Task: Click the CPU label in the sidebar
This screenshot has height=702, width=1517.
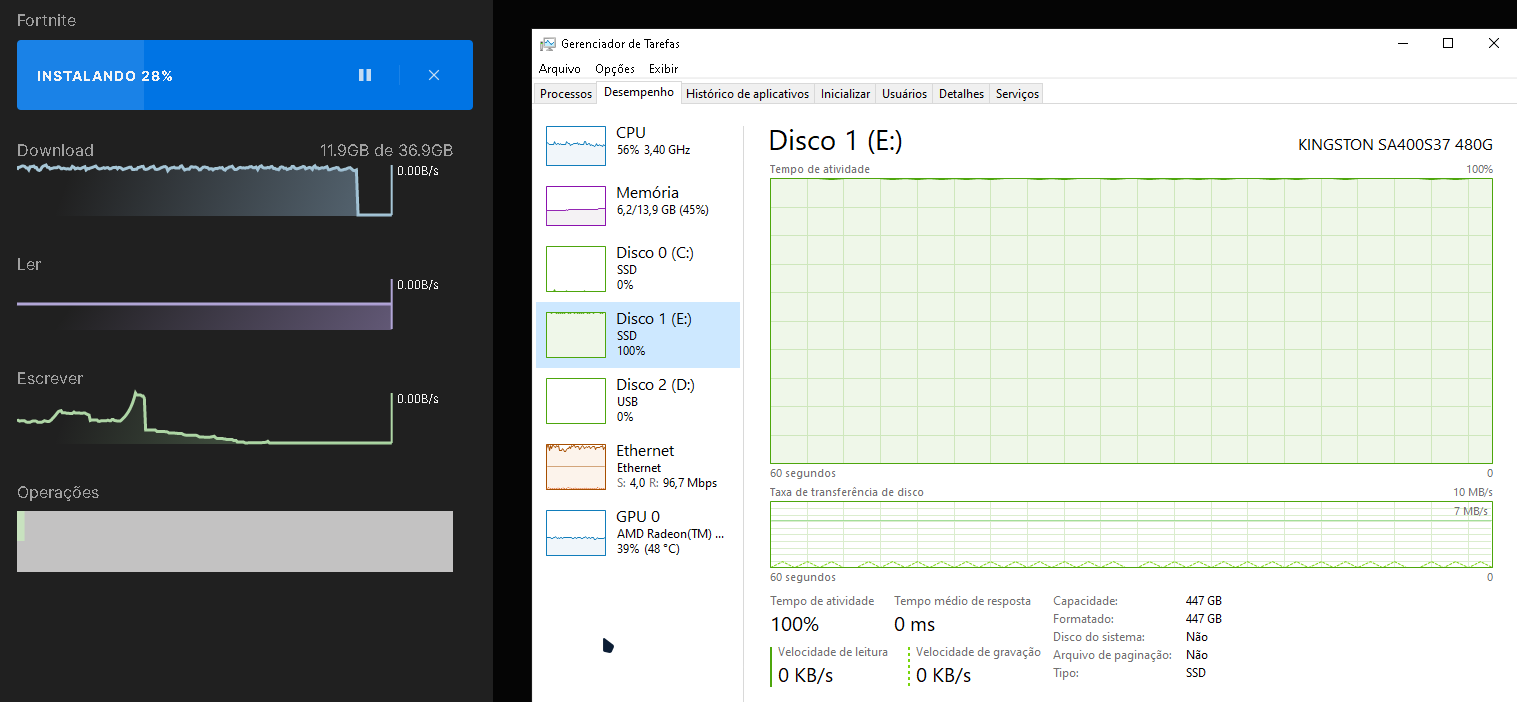Action: [631, 133]
